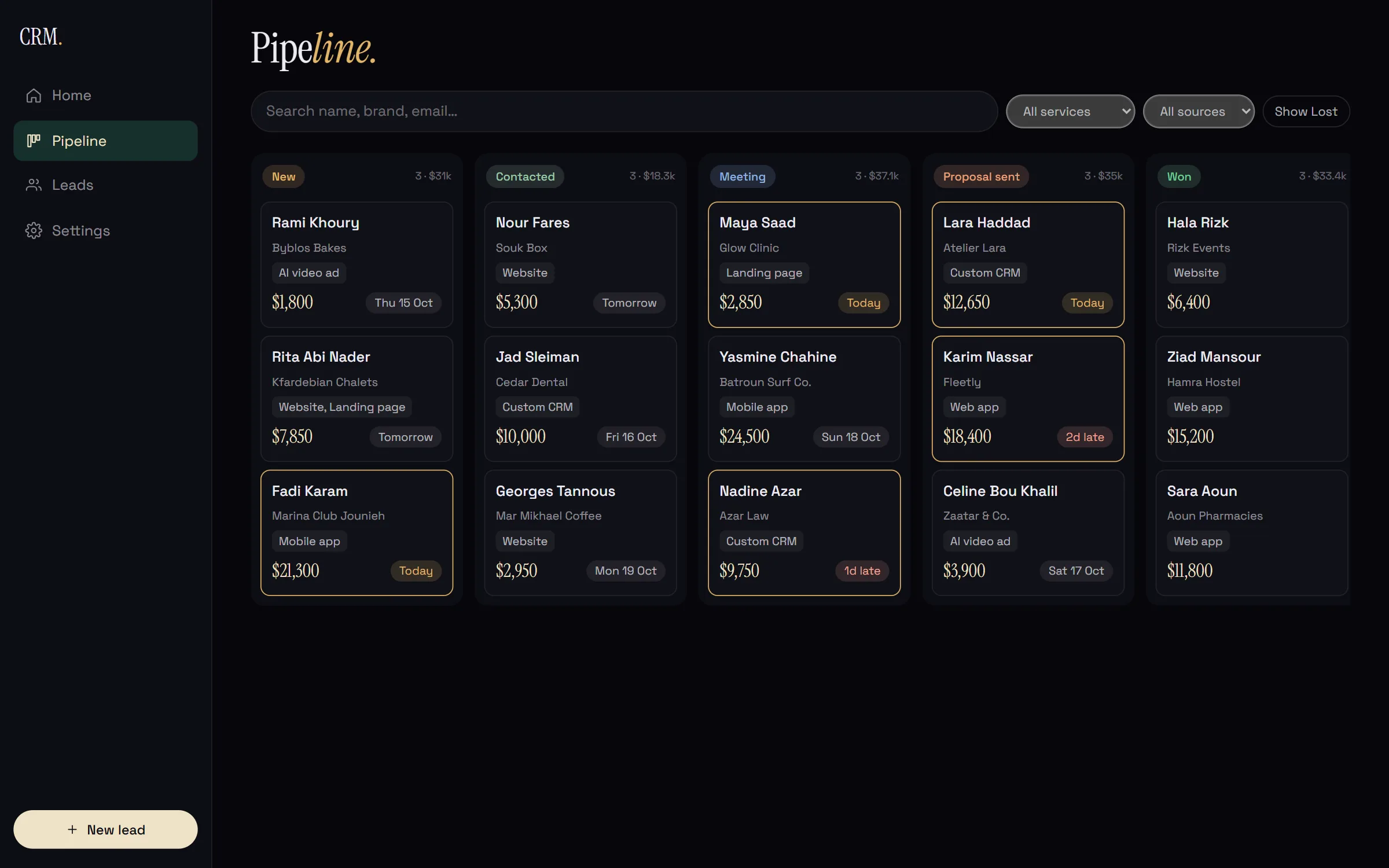Click the Settings gear icon in sidebar
Viewport: 1389px width, 868px height.
pos(34,230)
